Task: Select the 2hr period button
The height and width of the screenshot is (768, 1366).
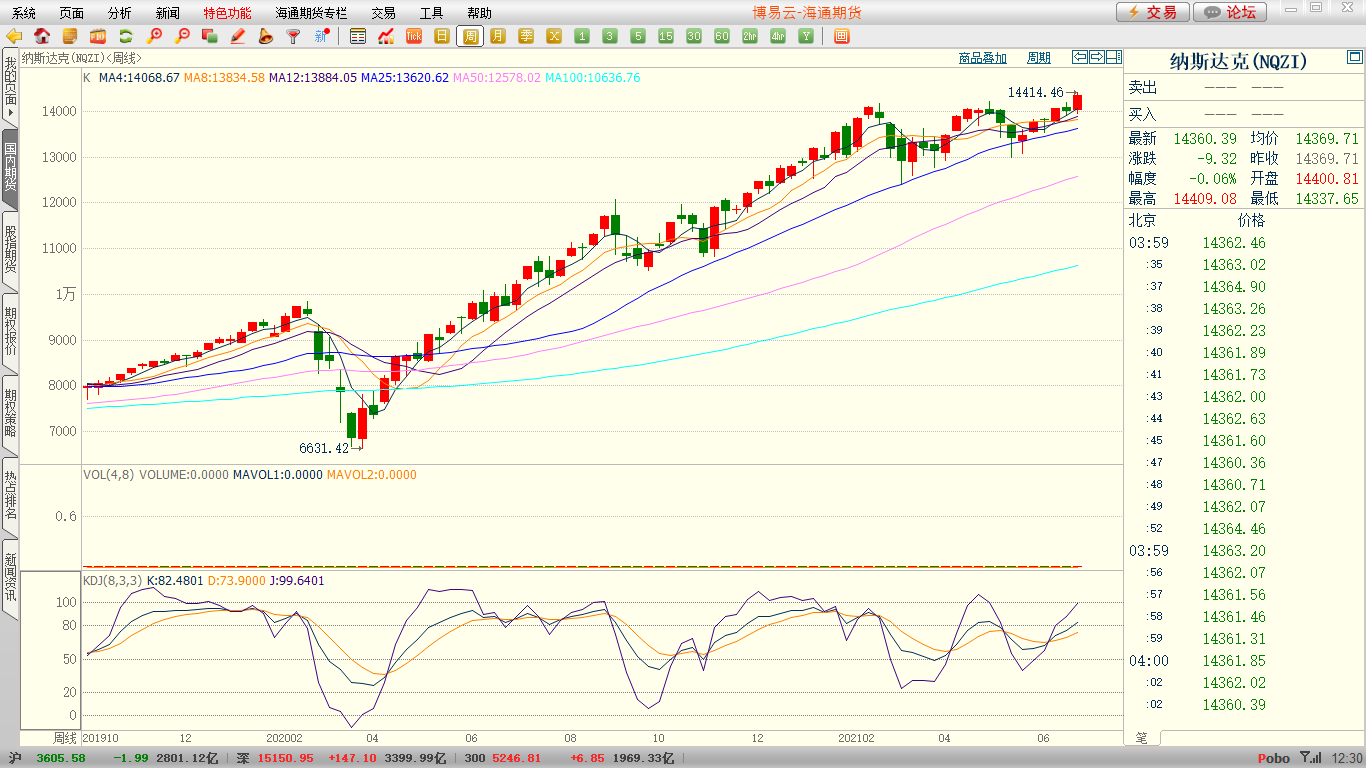Action: (x=750, y=36)
